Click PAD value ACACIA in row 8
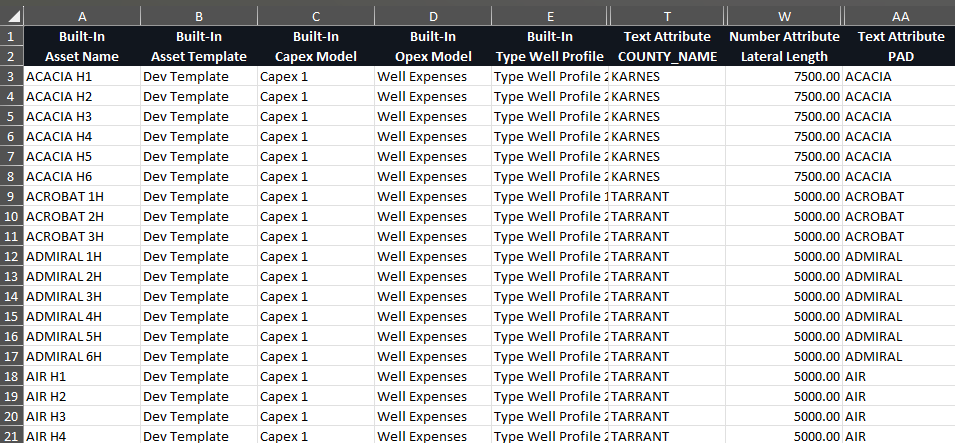 coord(899,177)
